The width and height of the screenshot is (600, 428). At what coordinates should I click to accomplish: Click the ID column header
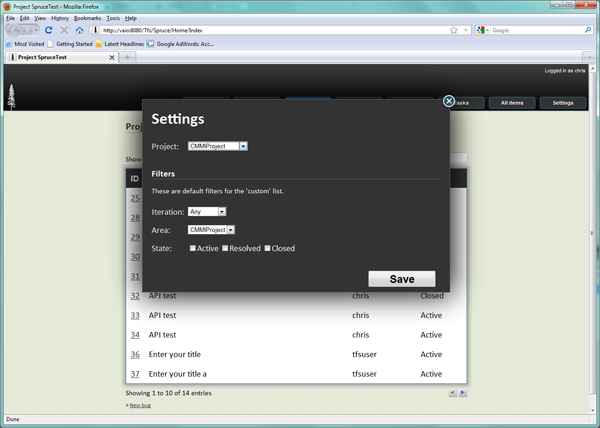(x=134, y=179)
